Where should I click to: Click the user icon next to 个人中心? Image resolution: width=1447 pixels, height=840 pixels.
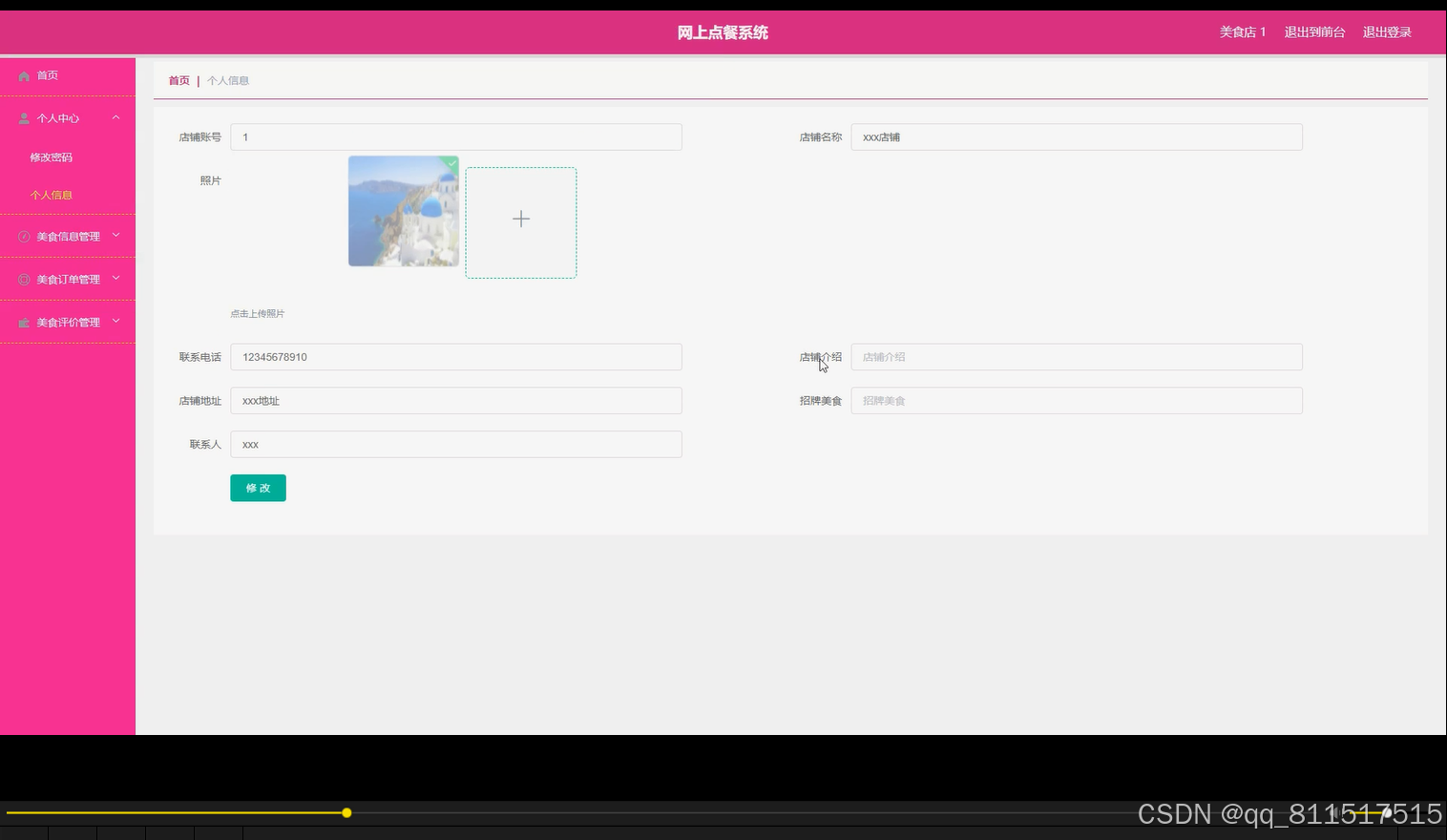click(23, 117)
